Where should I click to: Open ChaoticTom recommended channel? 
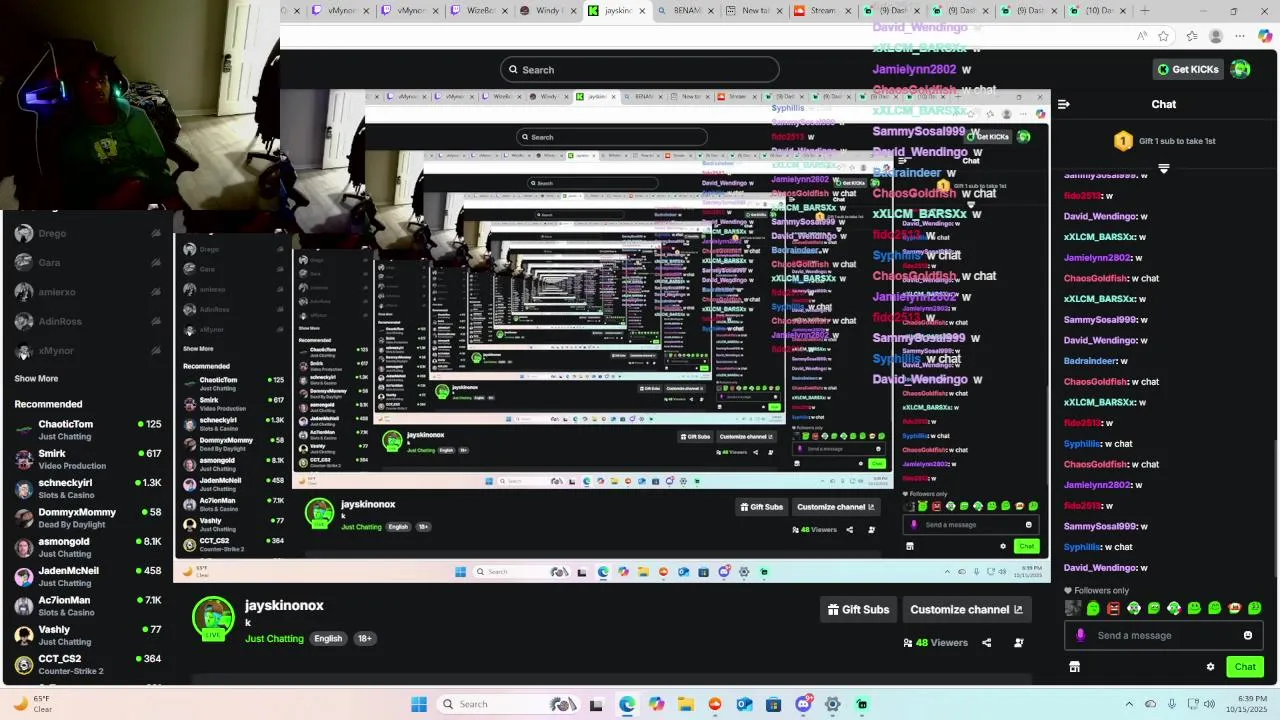87,430
